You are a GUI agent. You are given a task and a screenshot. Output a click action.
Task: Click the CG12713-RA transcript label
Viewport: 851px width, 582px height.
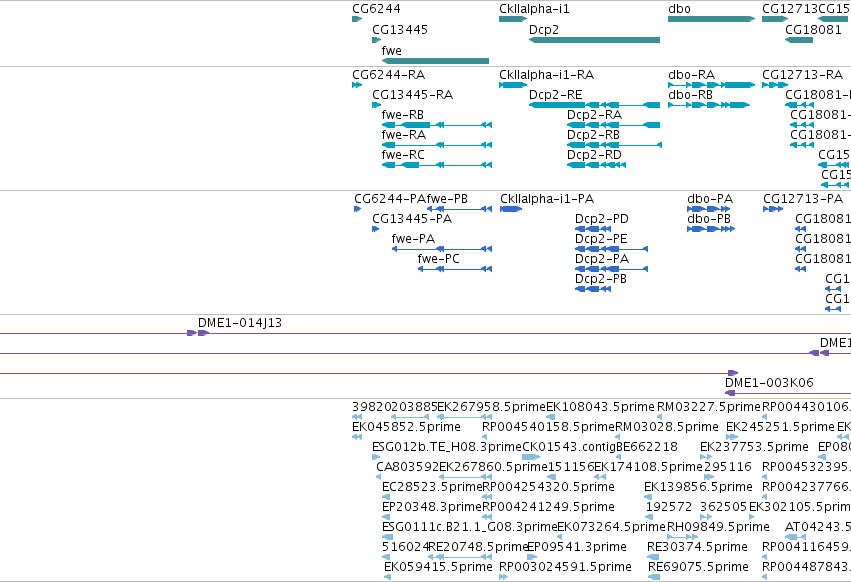(802, 75)
